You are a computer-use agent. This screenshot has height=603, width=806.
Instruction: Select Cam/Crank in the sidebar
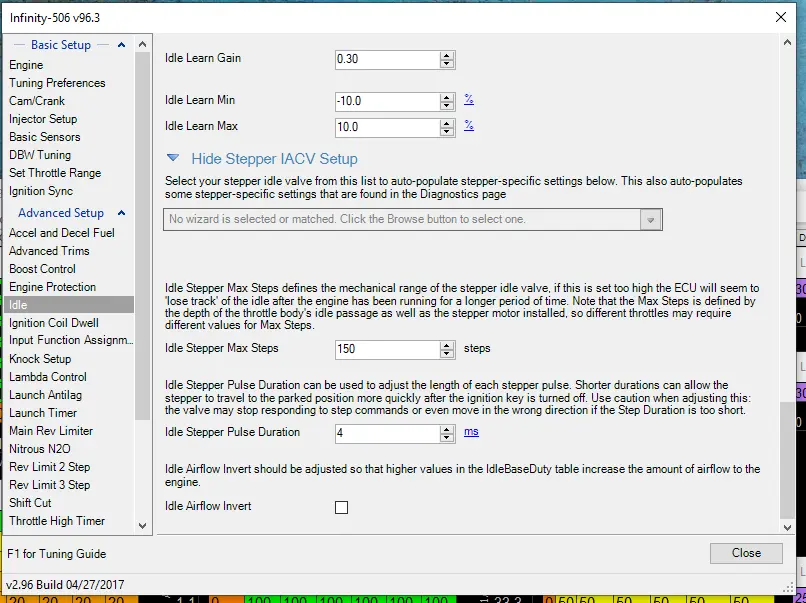click(x=37, y=101)
